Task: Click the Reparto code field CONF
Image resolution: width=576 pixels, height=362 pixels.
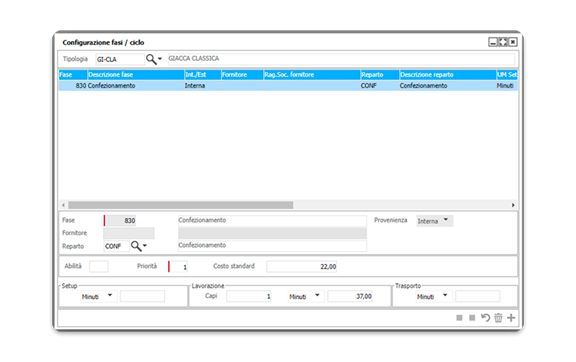Action: pos(116,246)
